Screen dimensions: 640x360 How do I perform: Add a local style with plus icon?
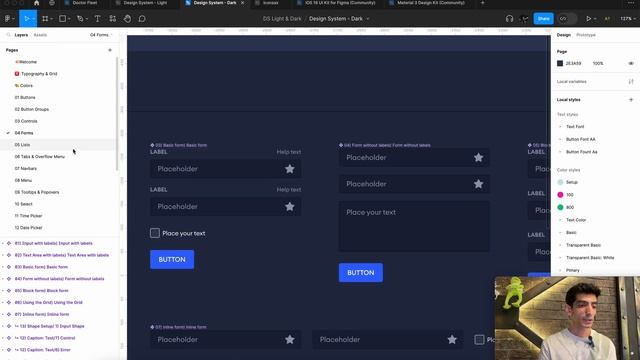point(631,100)
